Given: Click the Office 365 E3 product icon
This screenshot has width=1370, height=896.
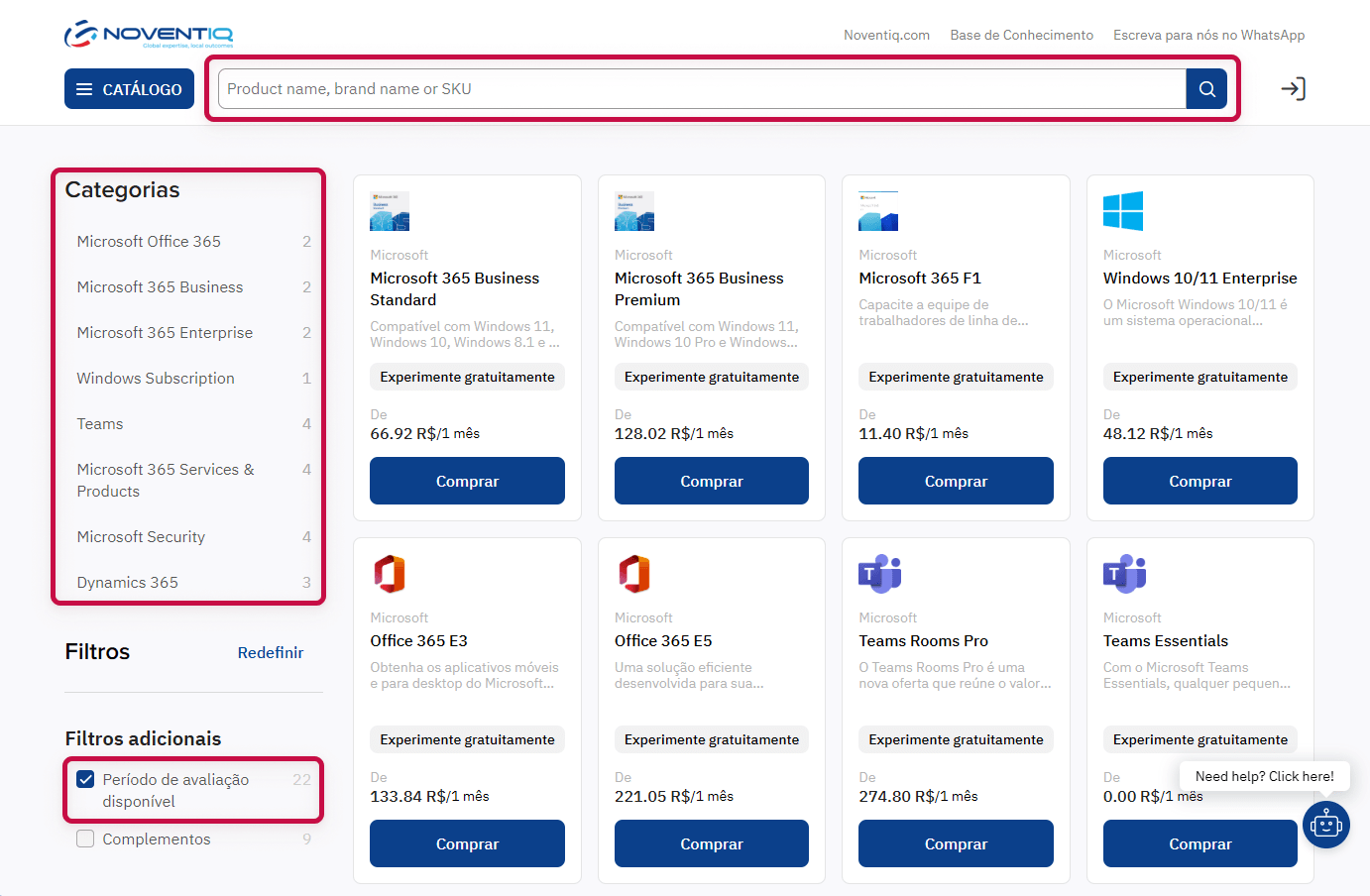Looking at the screenshot, I should coord(390,574).
